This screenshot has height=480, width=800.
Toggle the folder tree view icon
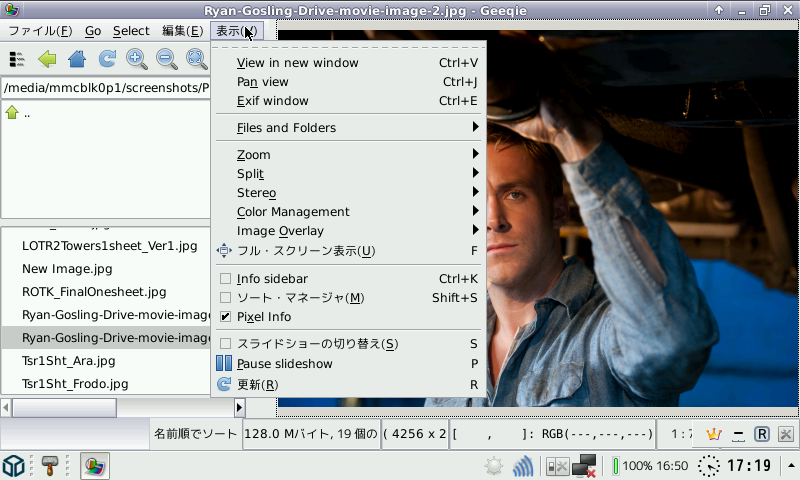pyautogui.click(x=17, y=59)
